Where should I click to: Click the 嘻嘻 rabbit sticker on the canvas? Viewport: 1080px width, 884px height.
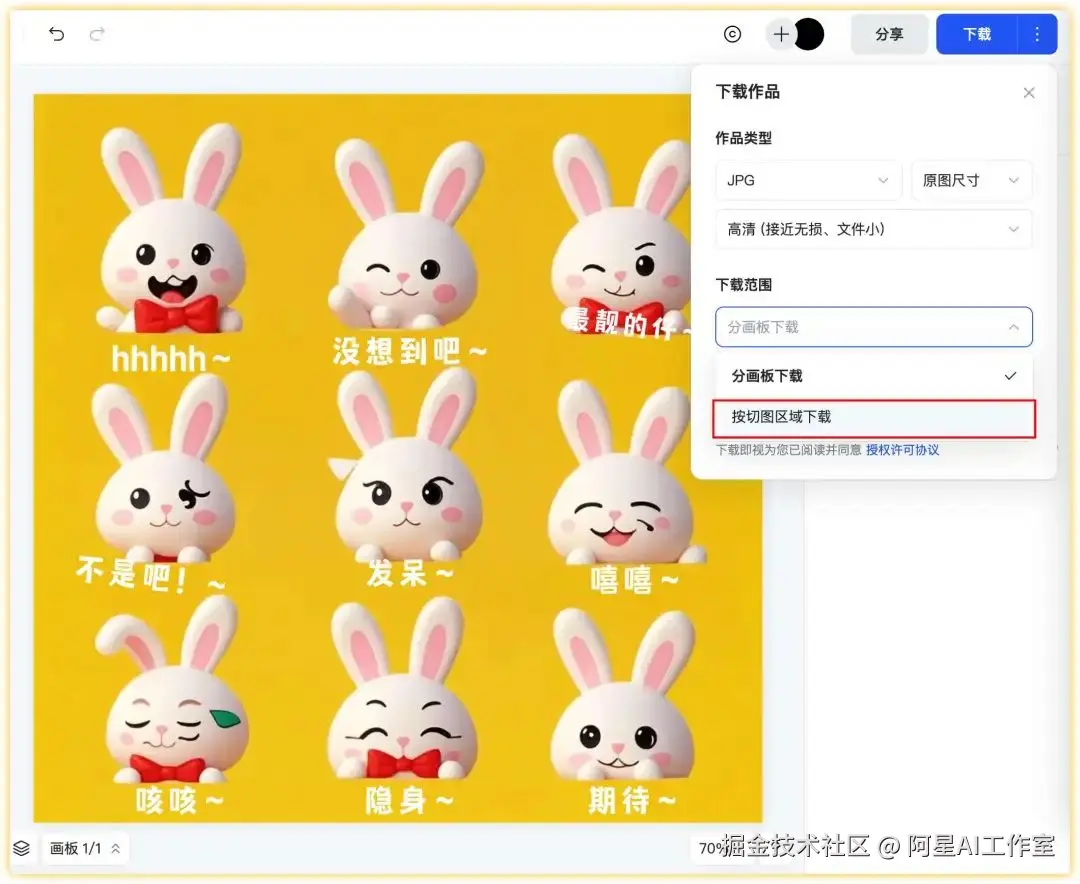point(618,510)
